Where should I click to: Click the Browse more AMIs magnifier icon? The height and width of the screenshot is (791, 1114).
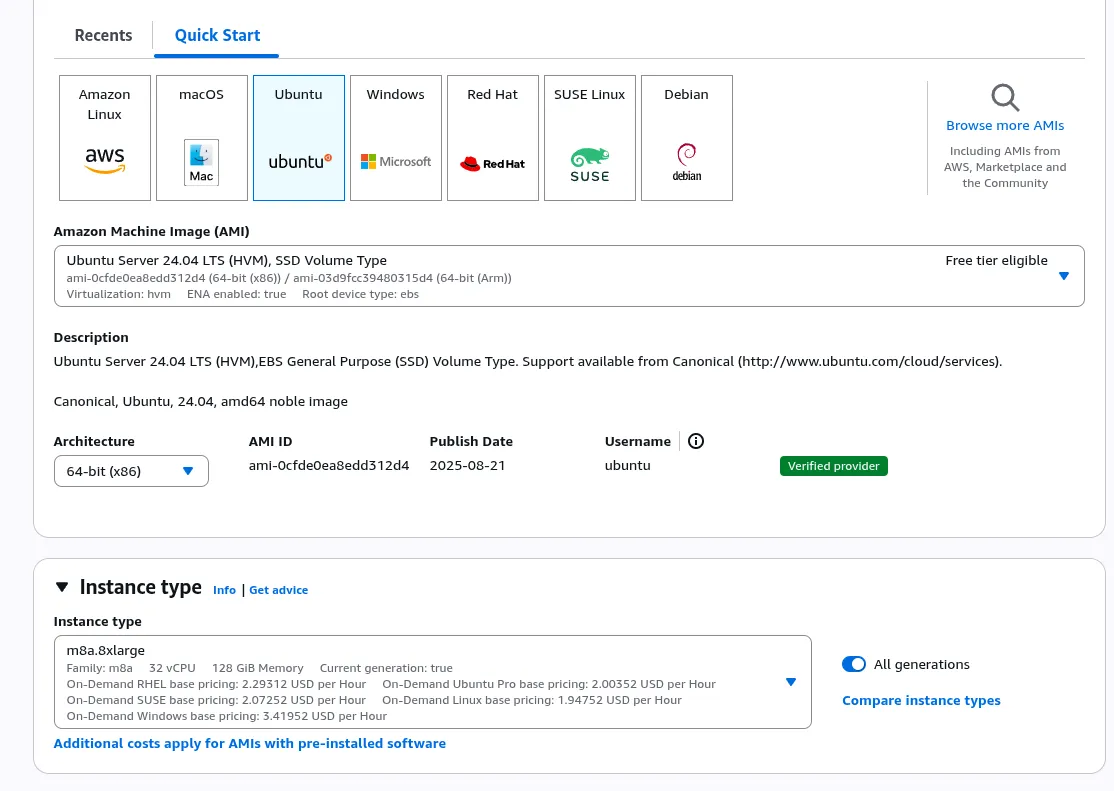pos(1005,98)
